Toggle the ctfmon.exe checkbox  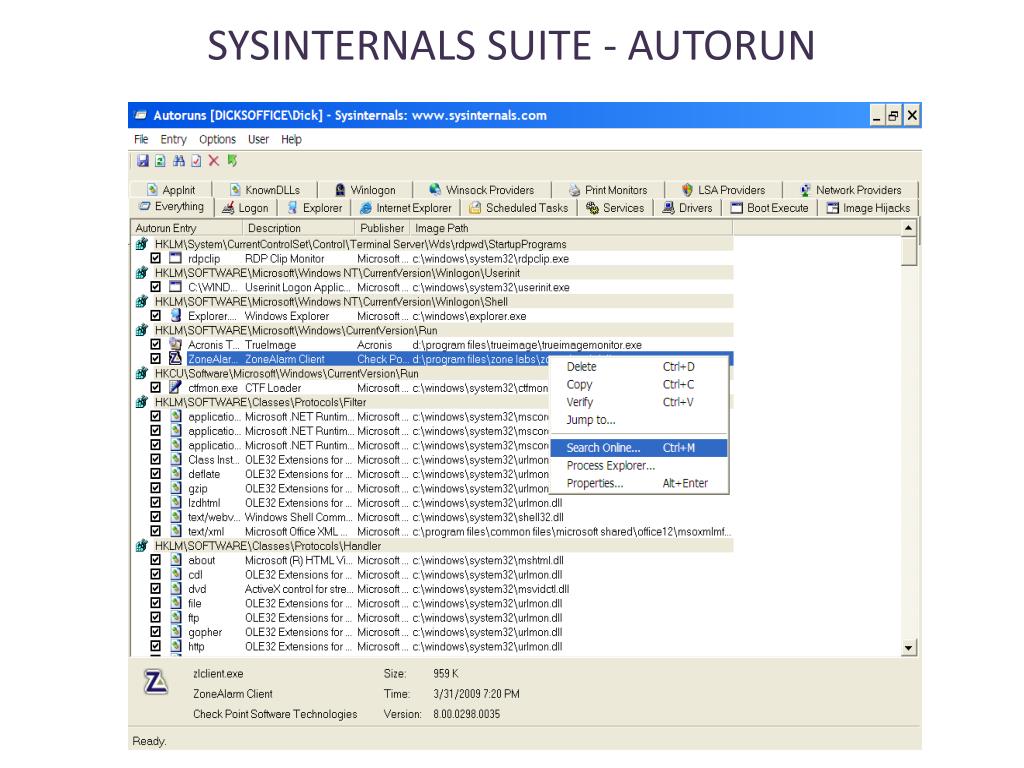pyautogui.click(x=155, y=387)
